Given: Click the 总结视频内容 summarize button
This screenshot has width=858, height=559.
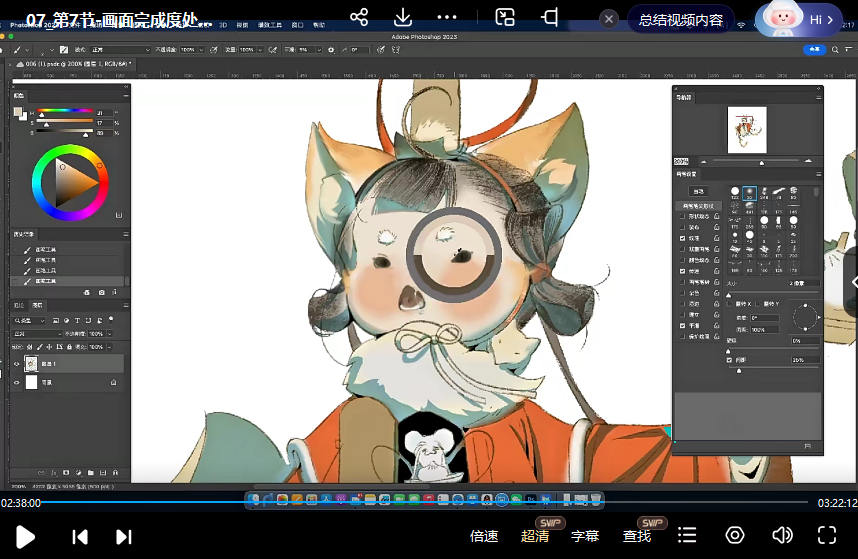Looking at the screenshot, I should (x=680, y=19).
